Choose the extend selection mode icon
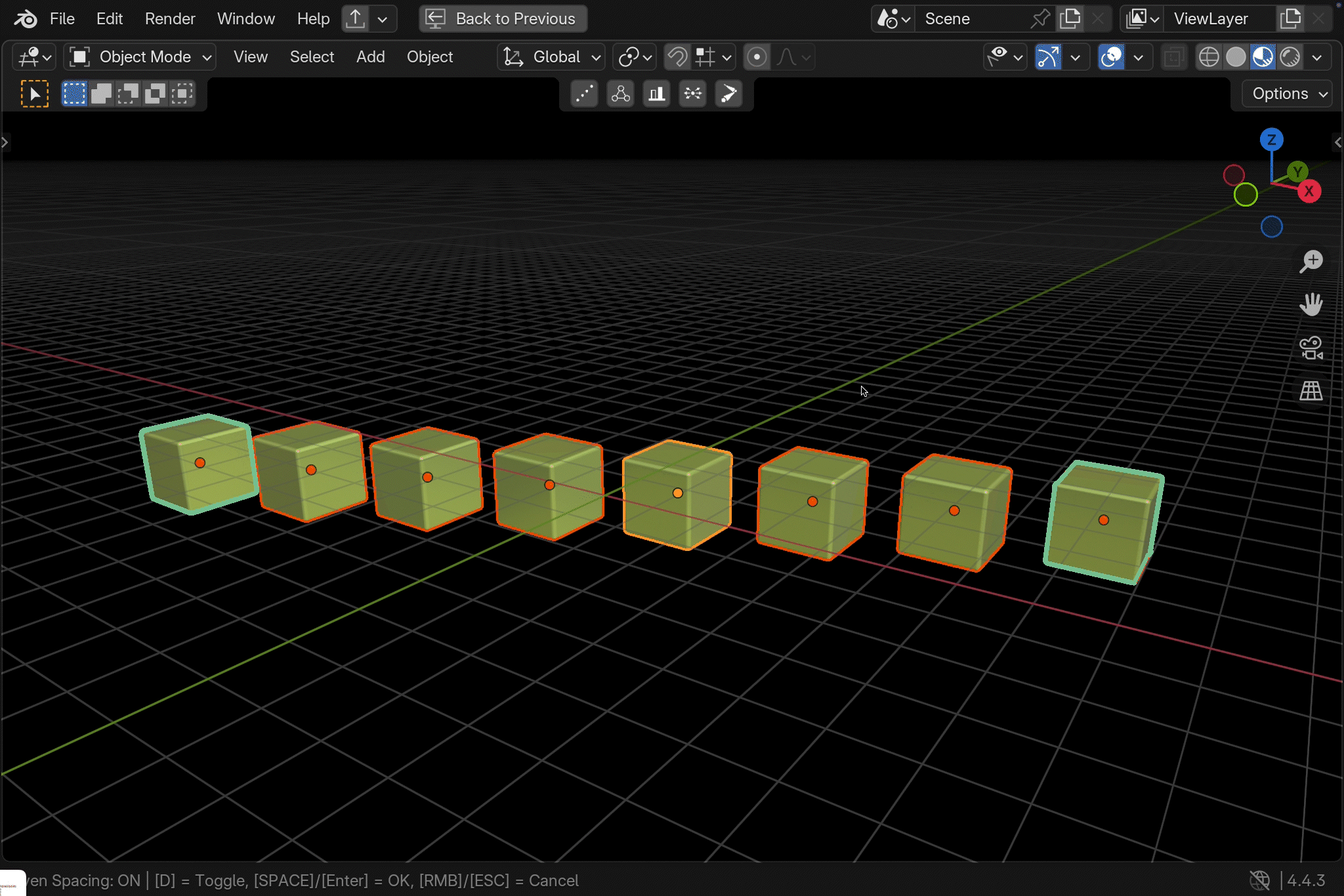Image resolution: width=1344 pixels, height=896 pixels. (101, 94)
